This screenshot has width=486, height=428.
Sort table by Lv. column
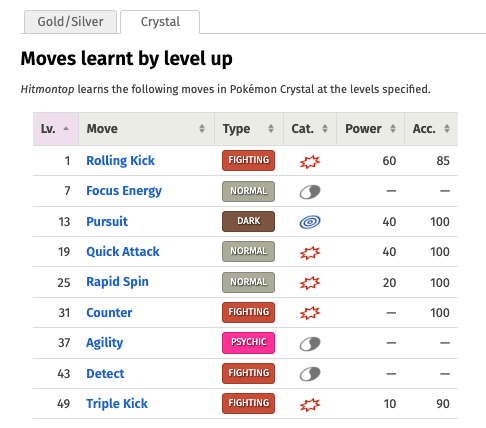pyautogui.click(x=56, y=129)
